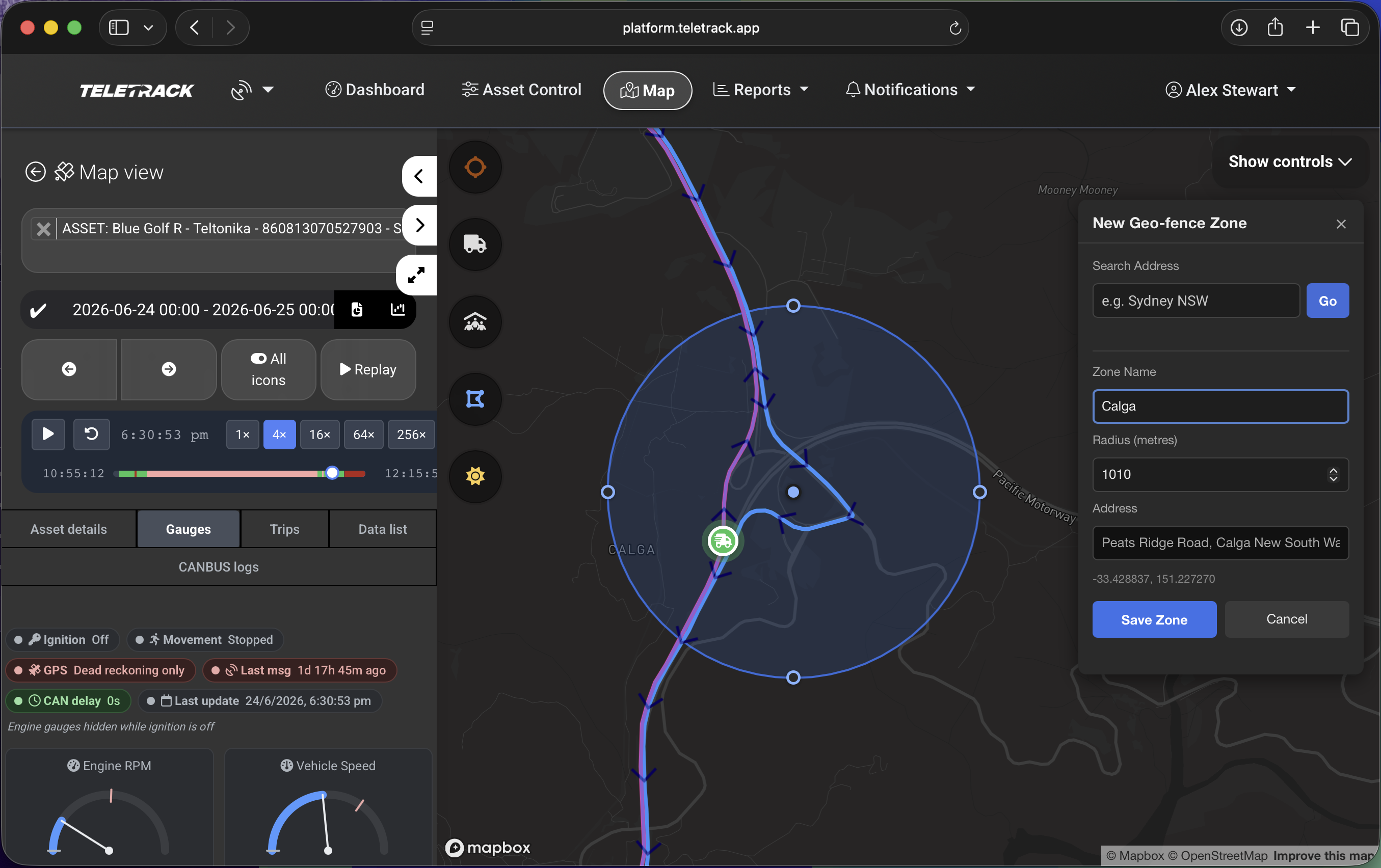Close the New Geo-fence Zone panel
Image resolution: width=1381 pixels, height=868 pixels.
[1341, 224]
